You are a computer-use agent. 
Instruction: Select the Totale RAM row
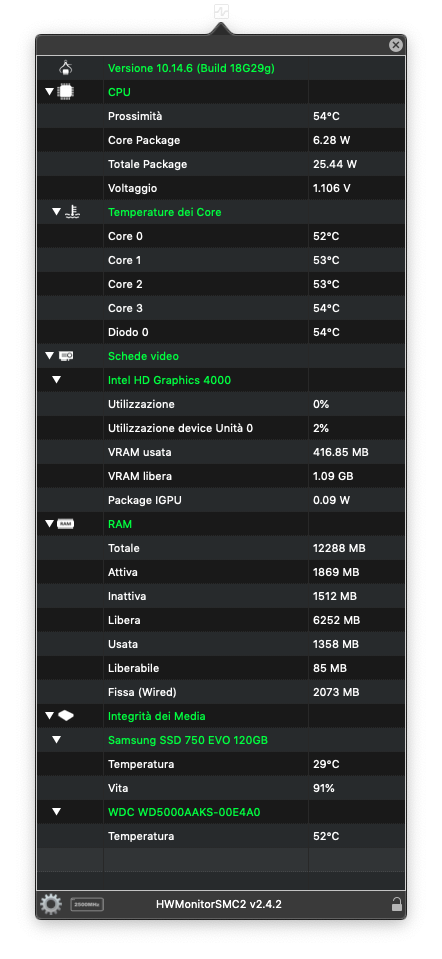(x=221, y=548)
